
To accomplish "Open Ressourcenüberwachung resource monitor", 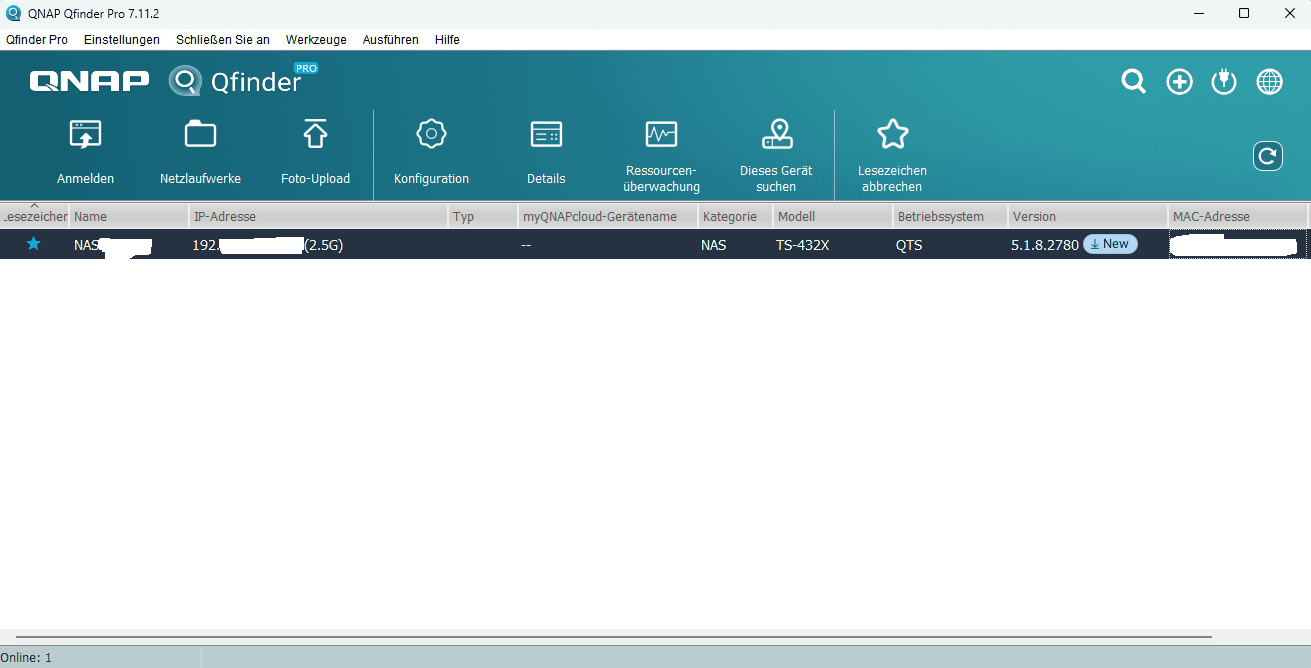I will point(661,134).
